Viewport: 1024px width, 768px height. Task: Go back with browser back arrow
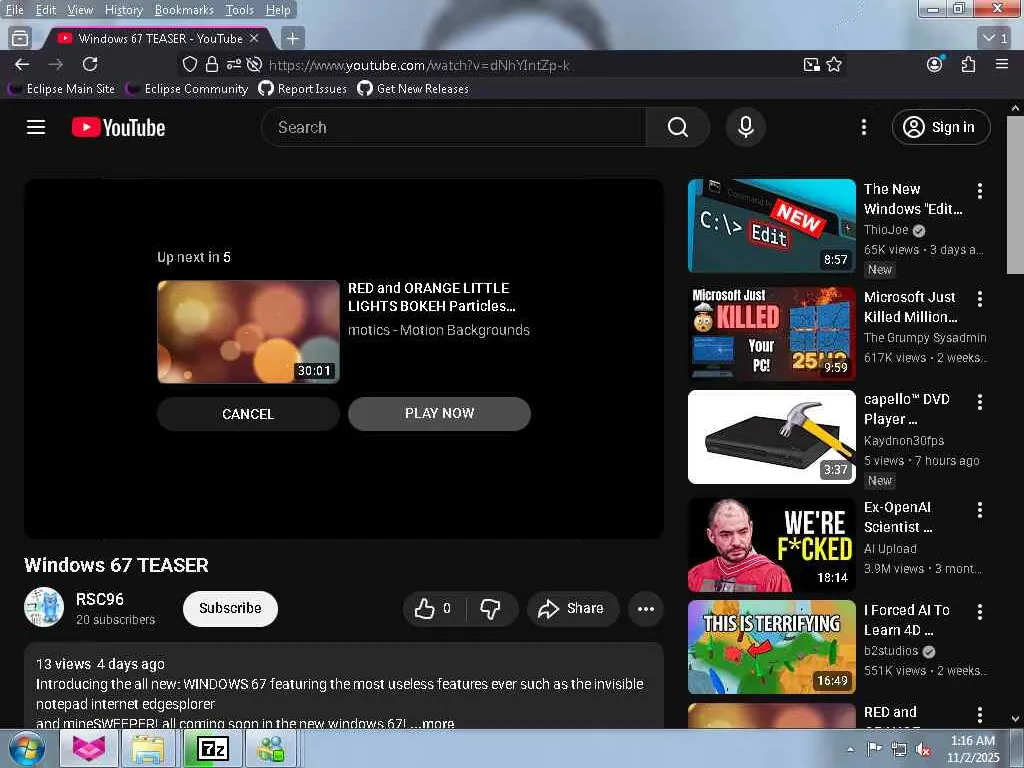pyautogui.click(x=22, y=65)
